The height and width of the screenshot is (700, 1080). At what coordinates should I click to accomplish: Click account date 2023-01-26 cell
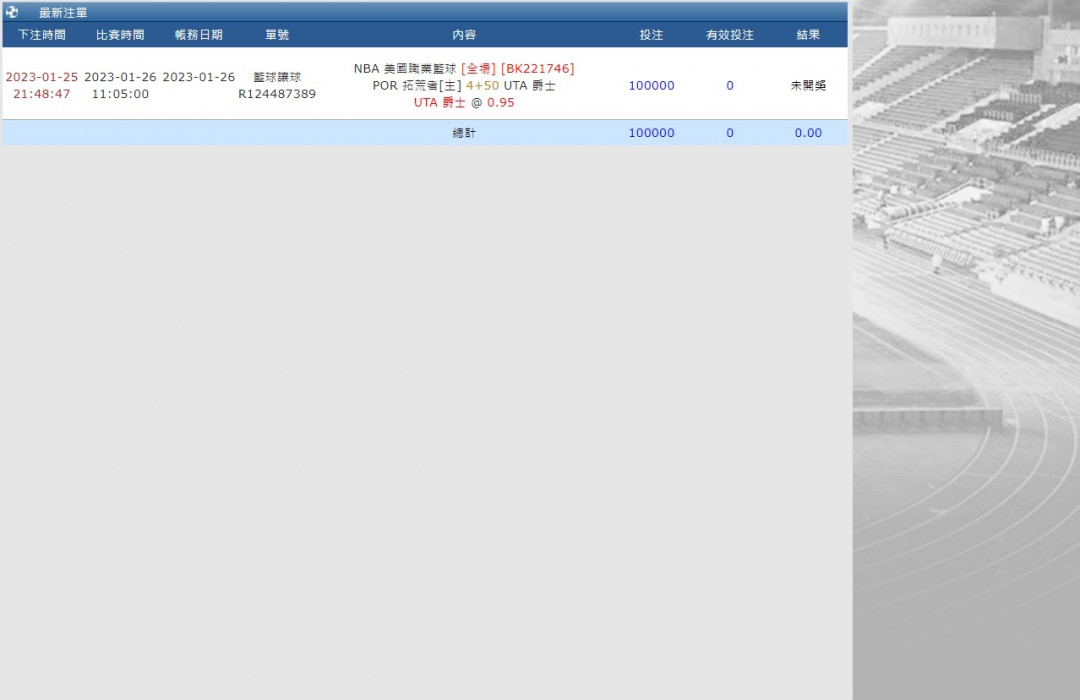(199, 77)
